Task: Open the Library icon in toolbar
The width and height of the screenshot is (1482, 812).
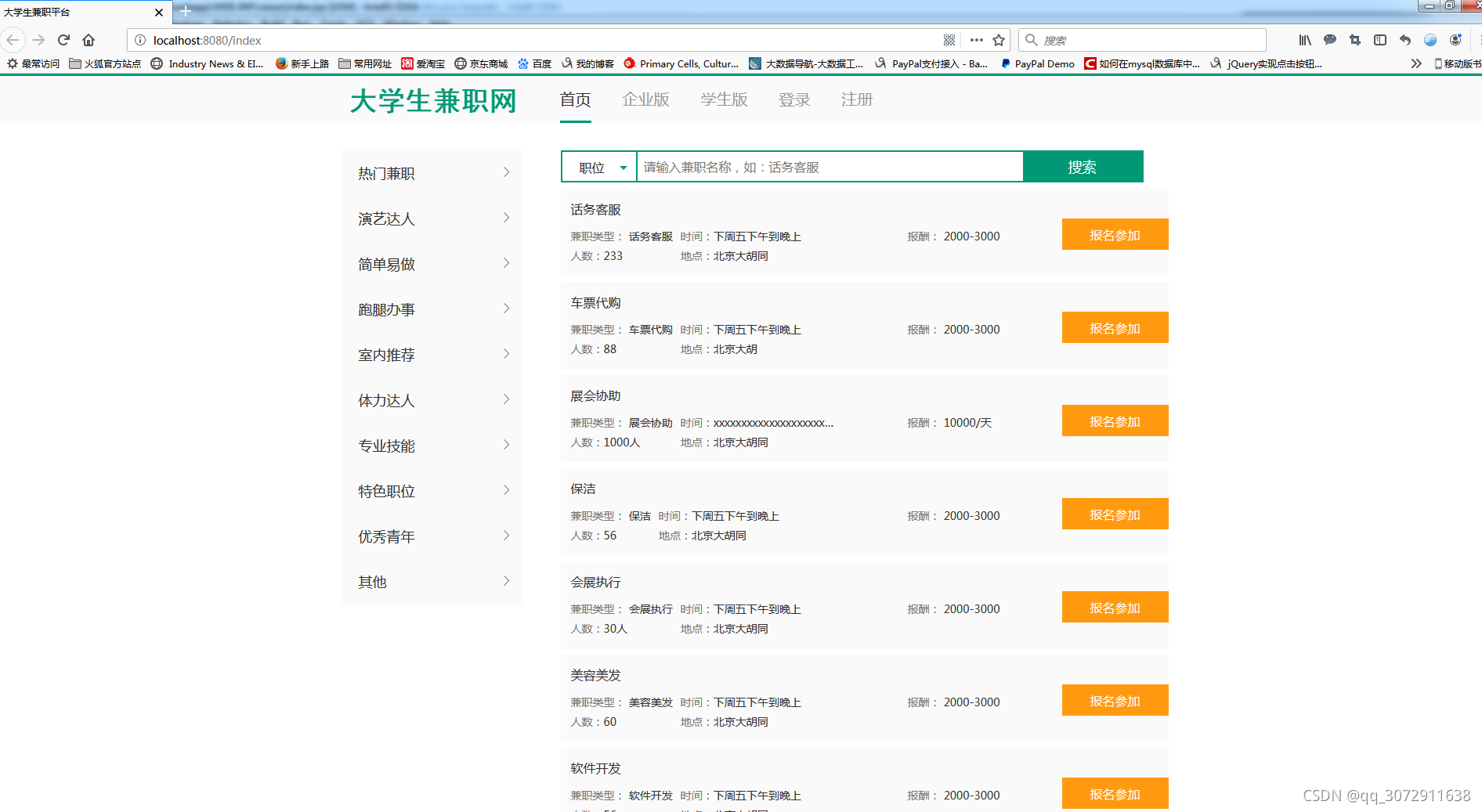Action: point(1305,40)
